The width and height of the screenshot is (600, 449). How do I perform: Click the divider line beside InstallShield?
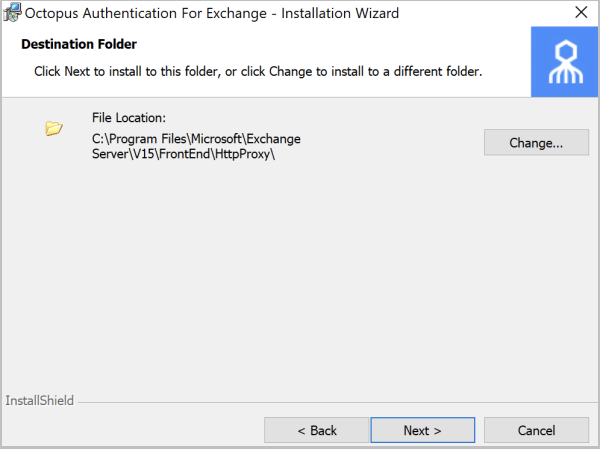pos(337,402)
